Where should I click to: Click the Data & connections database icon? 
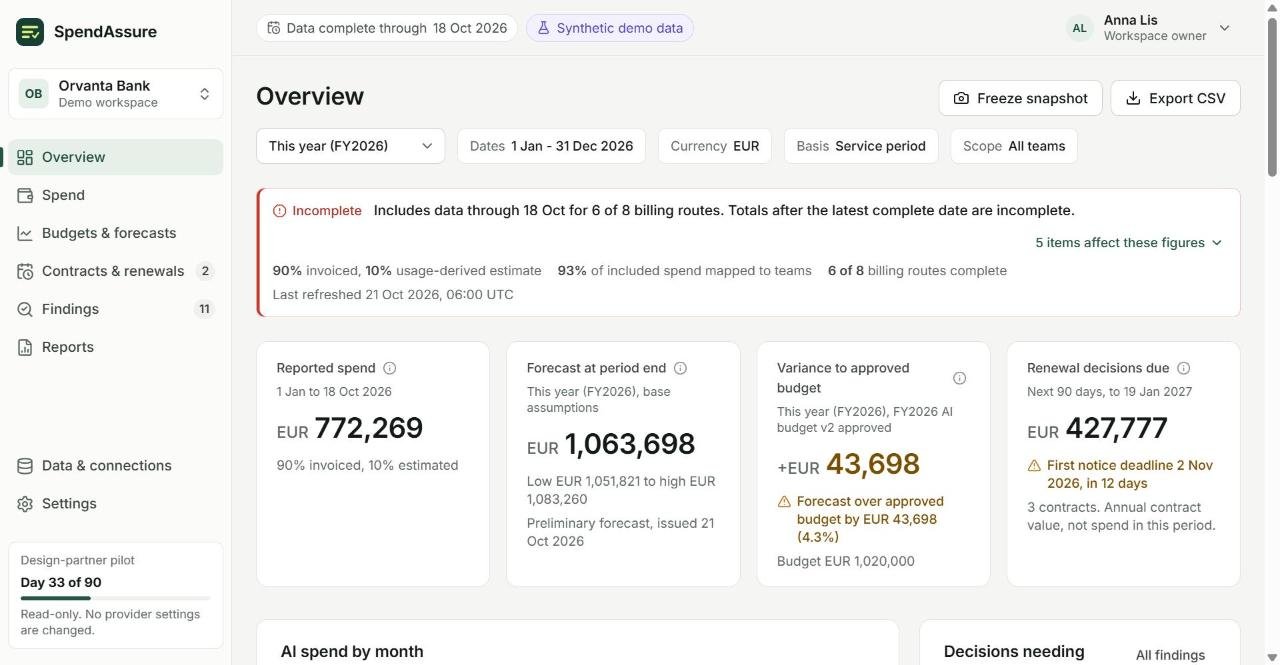(x=25, y=466)
